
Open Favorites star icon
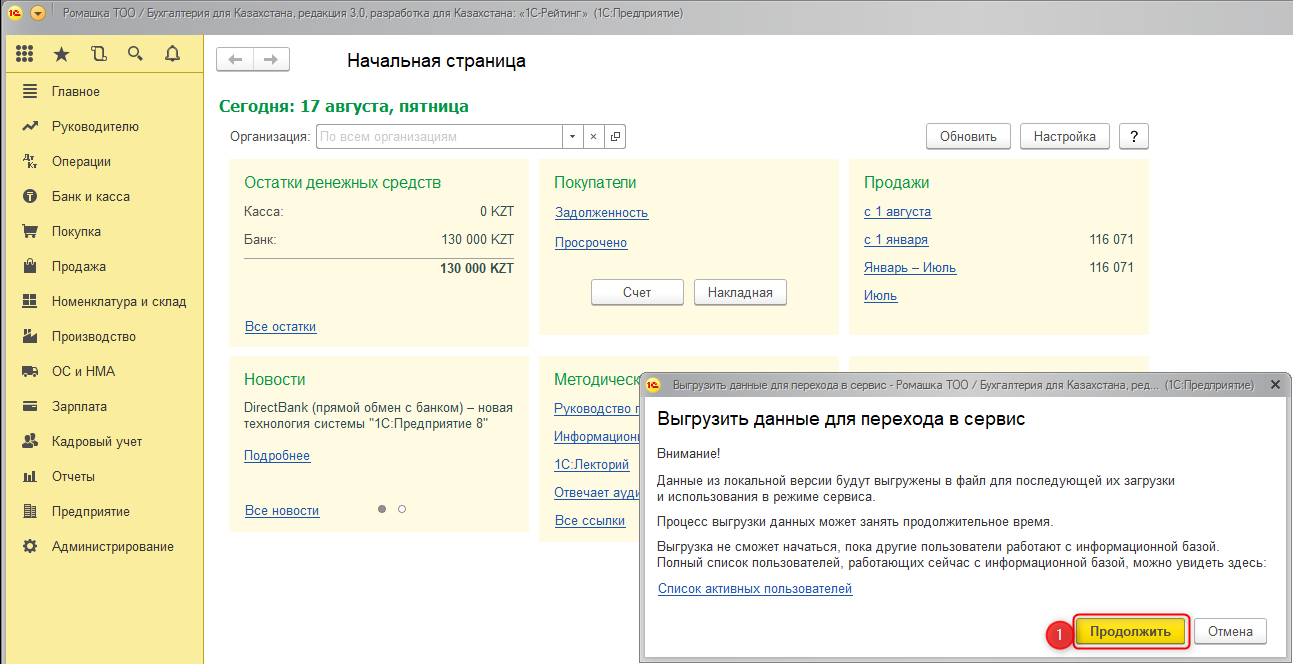pos(62,54)
